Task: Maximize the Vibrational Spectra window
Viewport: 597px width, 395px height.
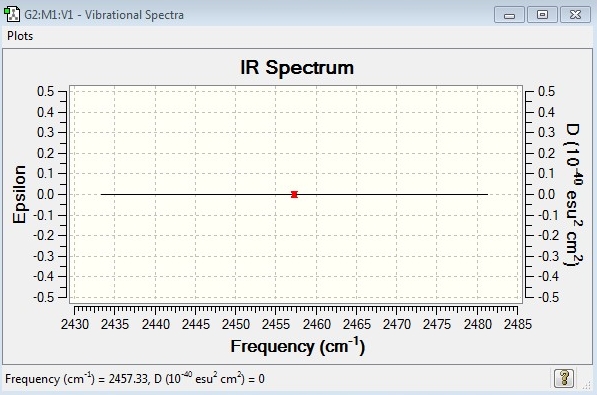Action: 542,15
